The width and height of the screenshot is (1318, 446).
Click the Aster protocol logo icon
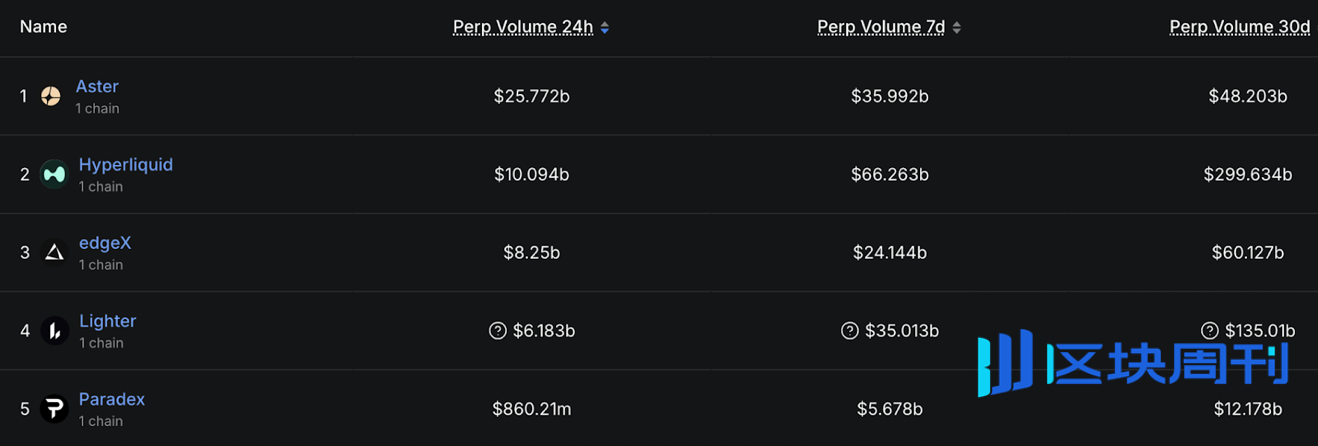point(51,96)
